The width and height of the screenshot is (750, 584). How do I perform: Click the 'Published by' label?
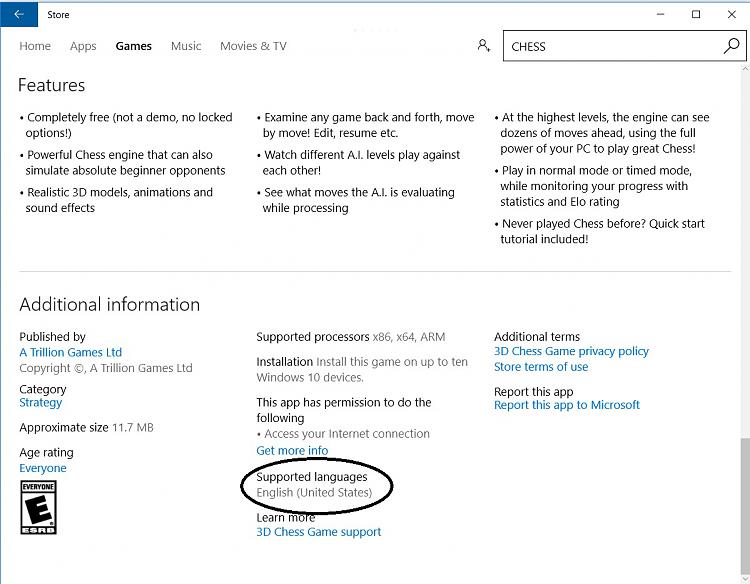coord(52,337)
